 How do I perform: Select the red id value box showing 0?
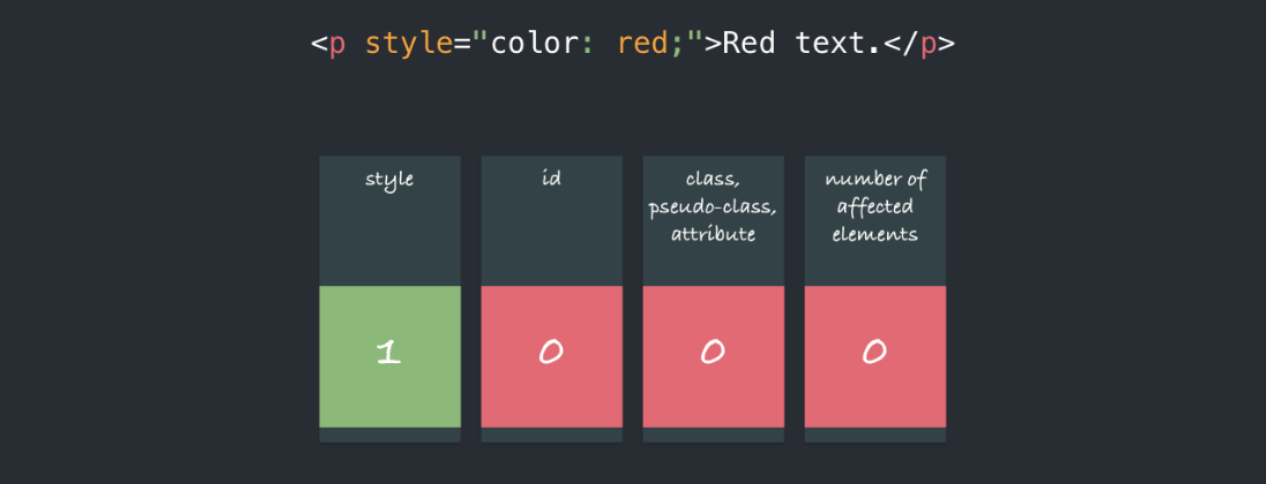pos(552,357)
